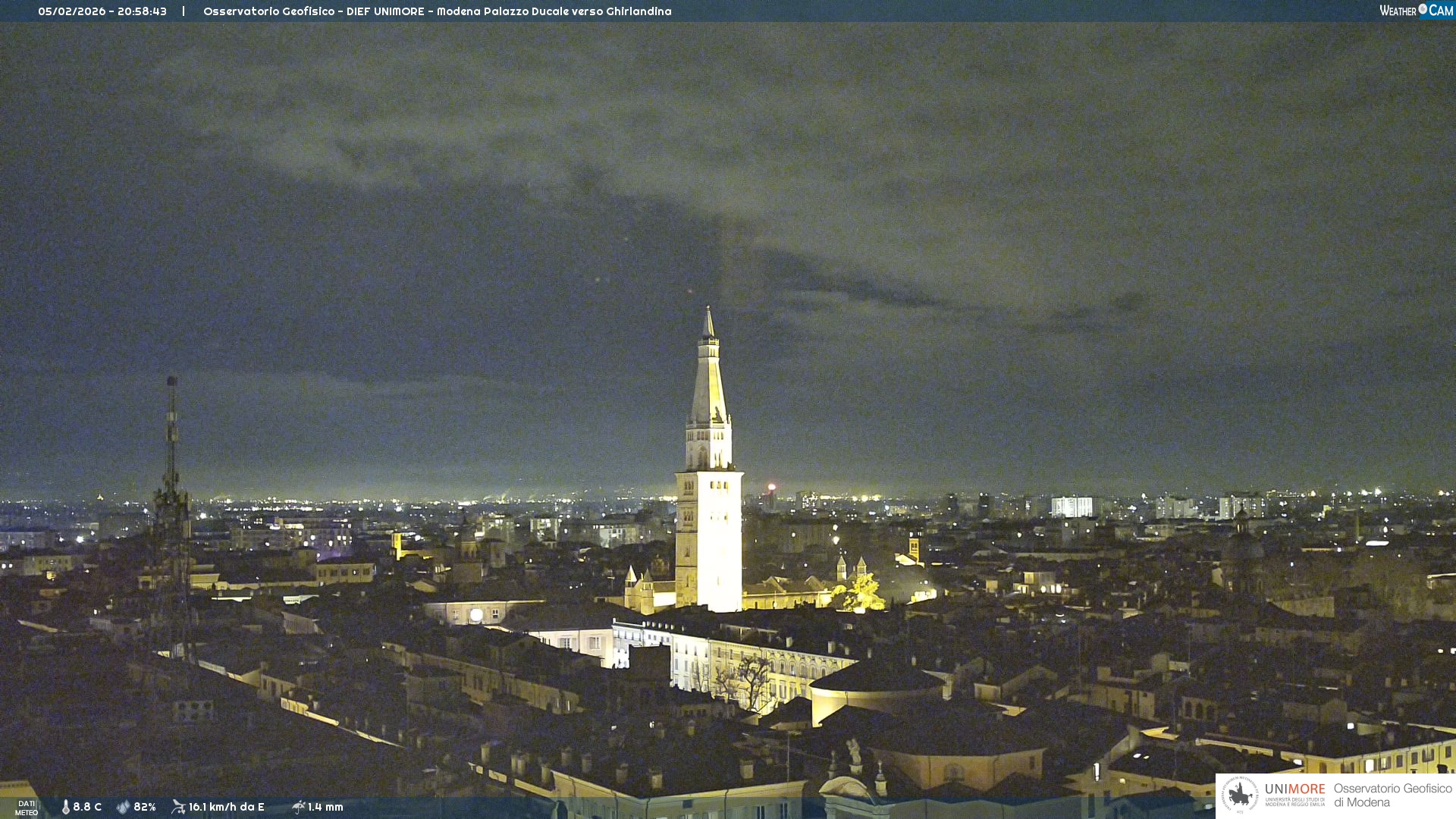Click the WeatherCam logo
Screen dimensions: 1456x819
tap(1415, 11)
